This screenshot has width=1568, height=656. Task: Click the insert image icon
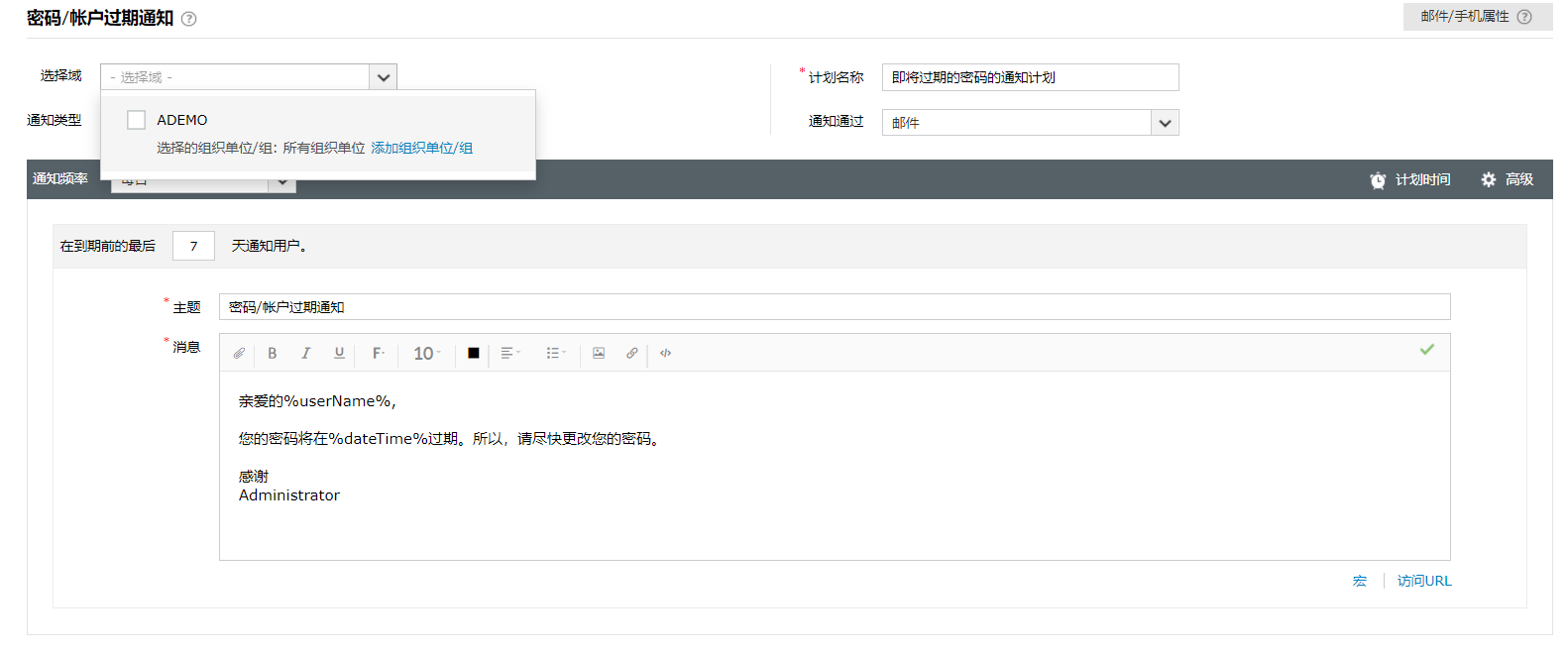(599, 354)
